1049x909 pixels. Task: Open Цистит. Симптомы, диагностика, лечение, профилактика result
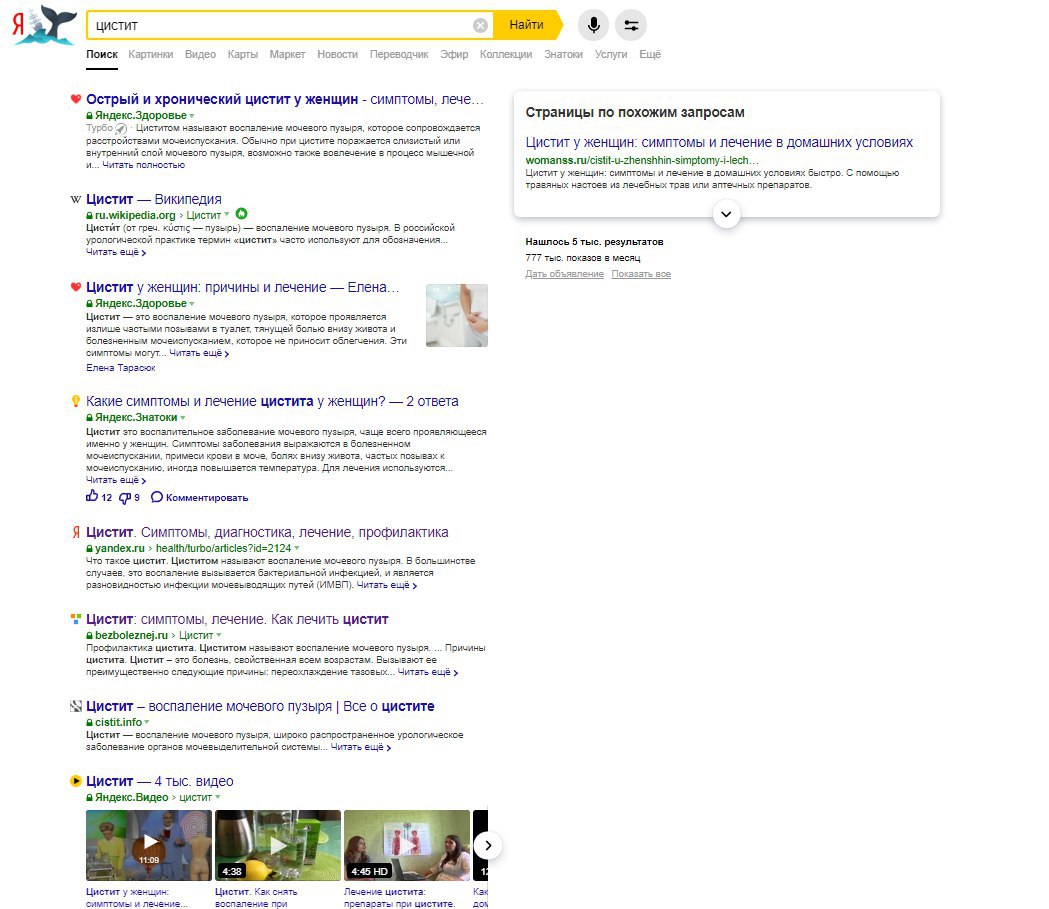pos(267,532)
